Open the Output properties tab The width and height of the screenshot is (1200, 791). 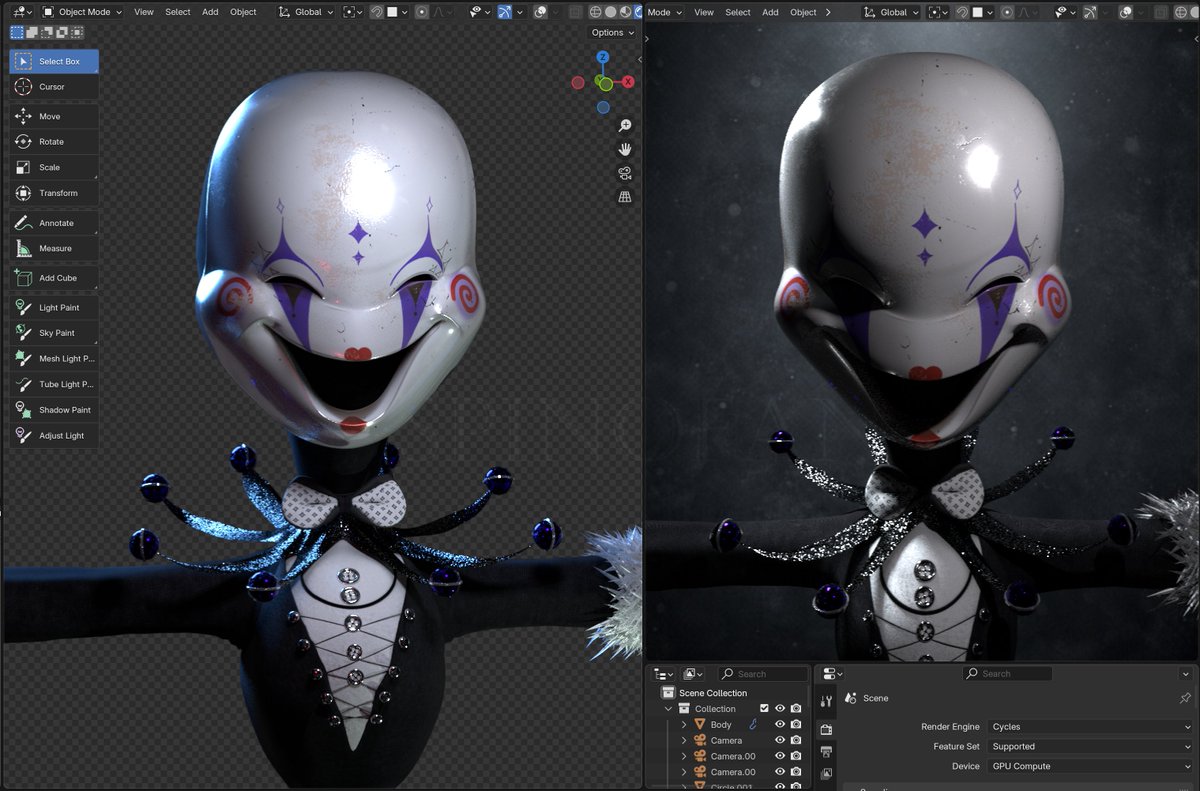(x=826, y=752)
